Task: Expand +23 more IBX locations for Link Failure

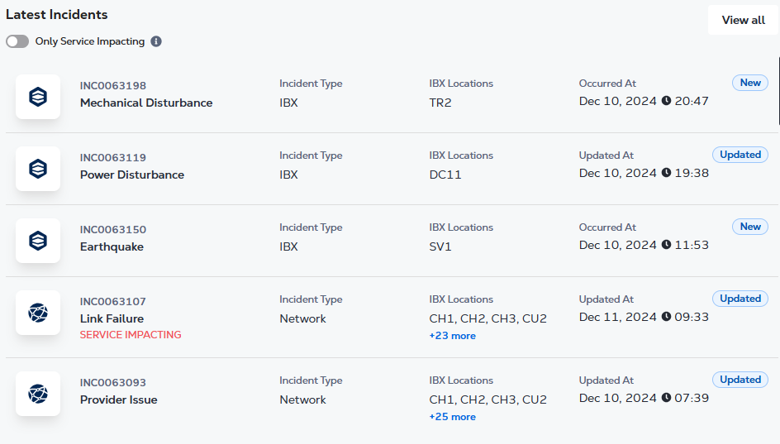Action: pos(452,336)
